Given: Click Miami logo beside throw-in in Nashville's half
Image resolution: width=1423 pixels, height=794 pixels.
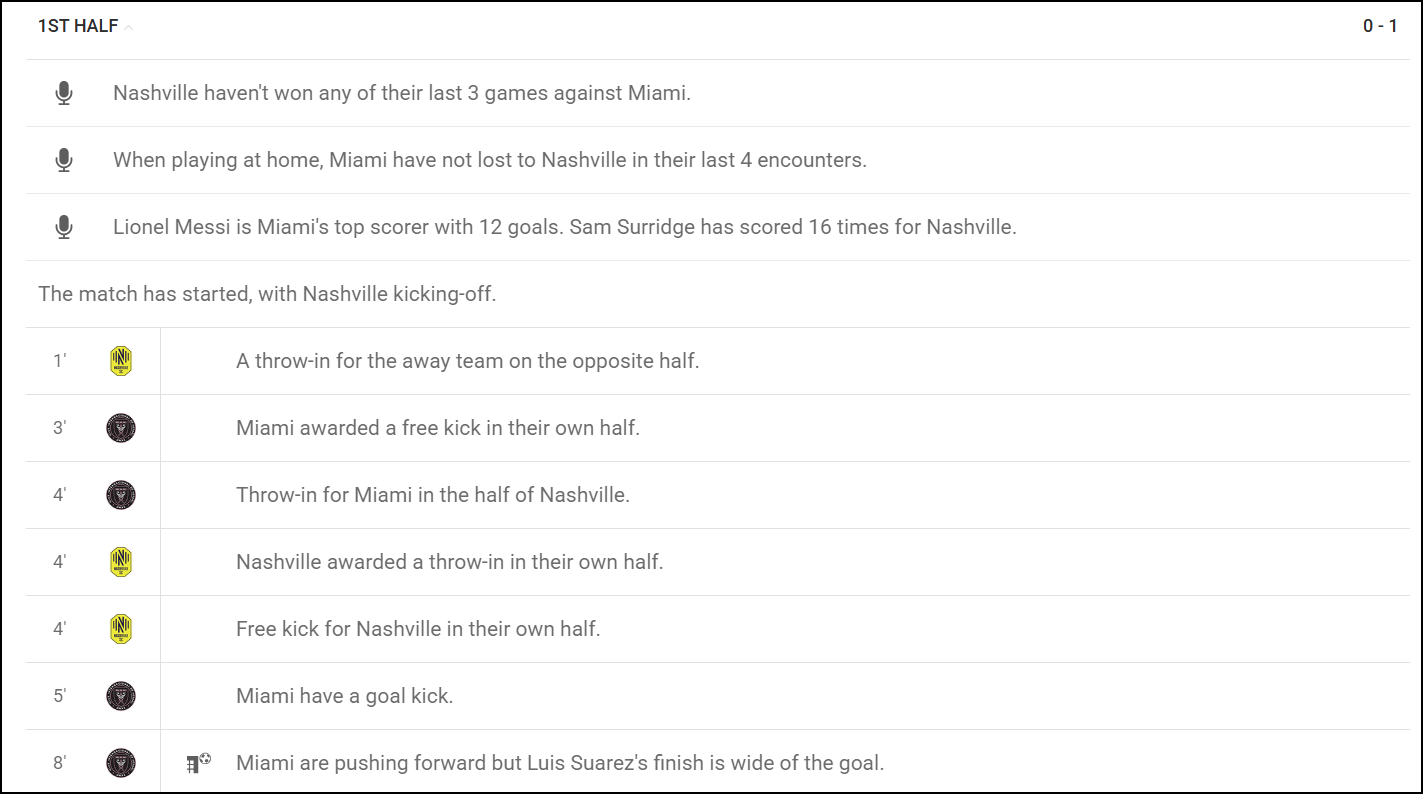Looking at the screenshot, I should click(x=121, y=495).
